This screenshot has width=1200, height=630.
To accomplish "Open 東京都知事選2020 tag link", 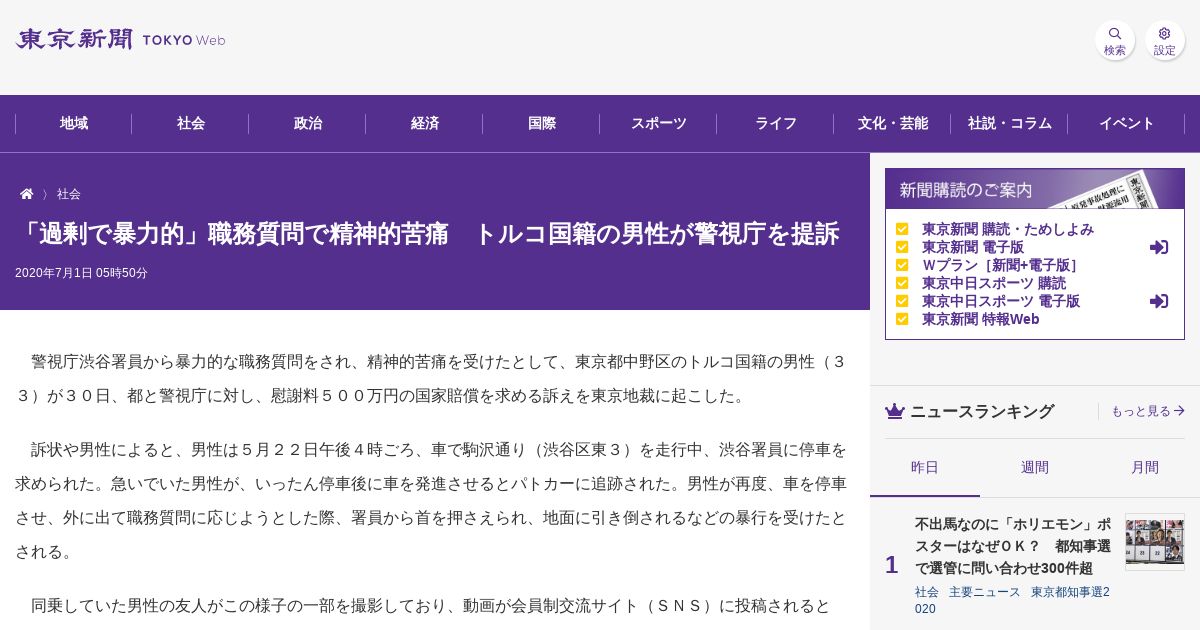I will click(1012, 600).
